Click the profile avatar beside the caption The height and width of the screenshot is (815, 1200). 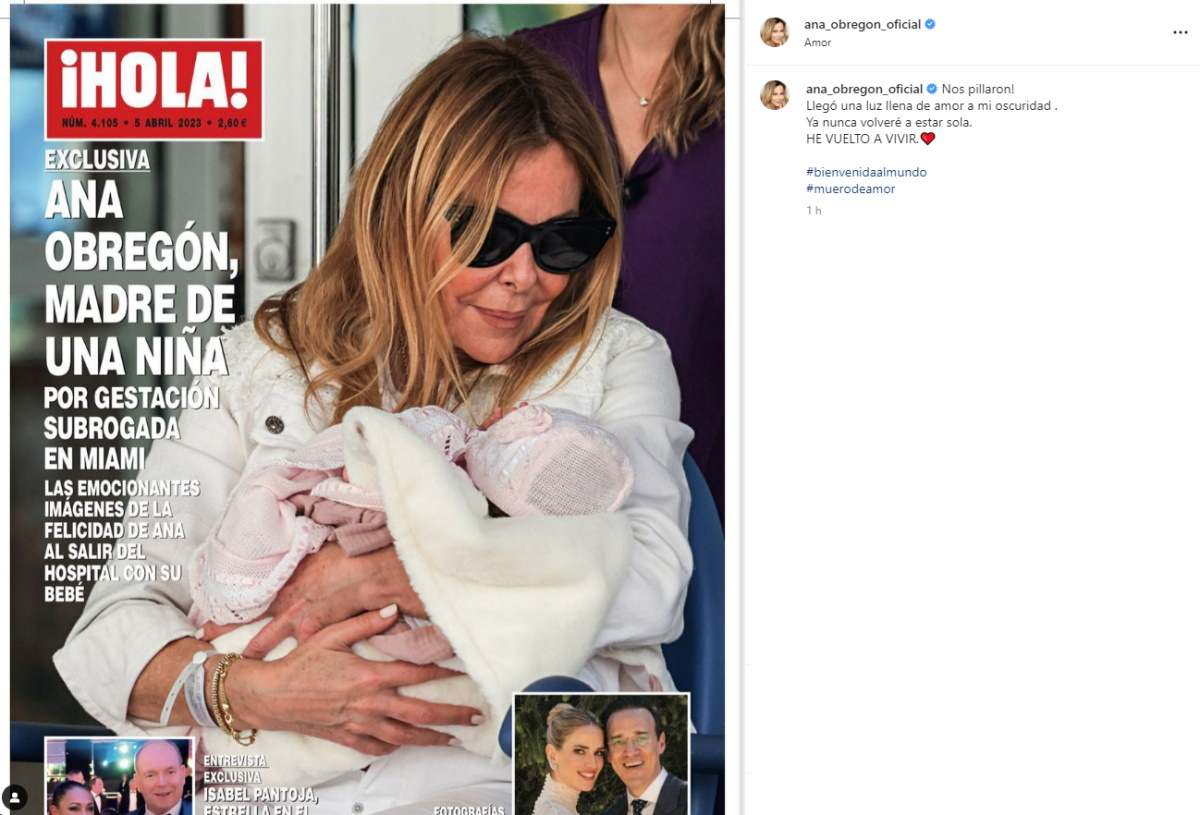pyautogui.click(x=774, y=95)
